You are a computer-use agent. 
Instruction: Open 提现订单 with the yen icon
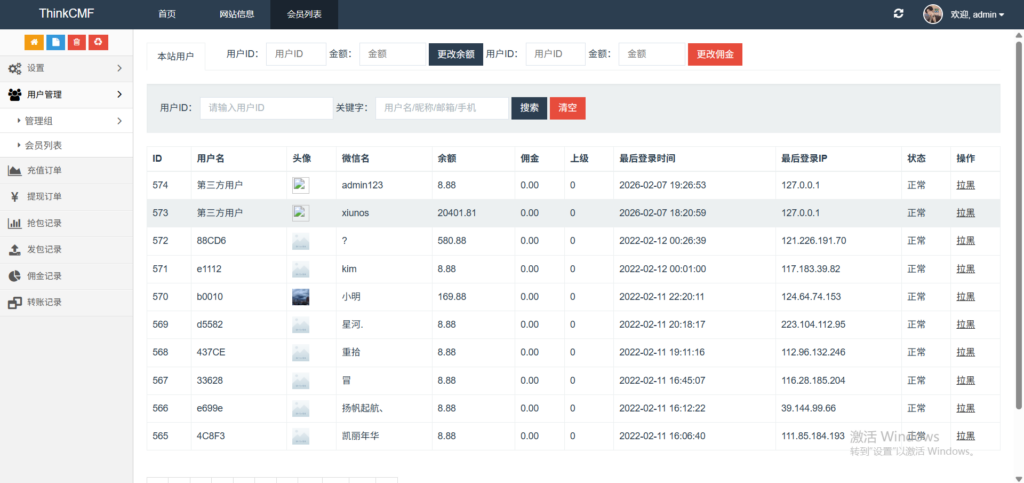click(44, 196)
